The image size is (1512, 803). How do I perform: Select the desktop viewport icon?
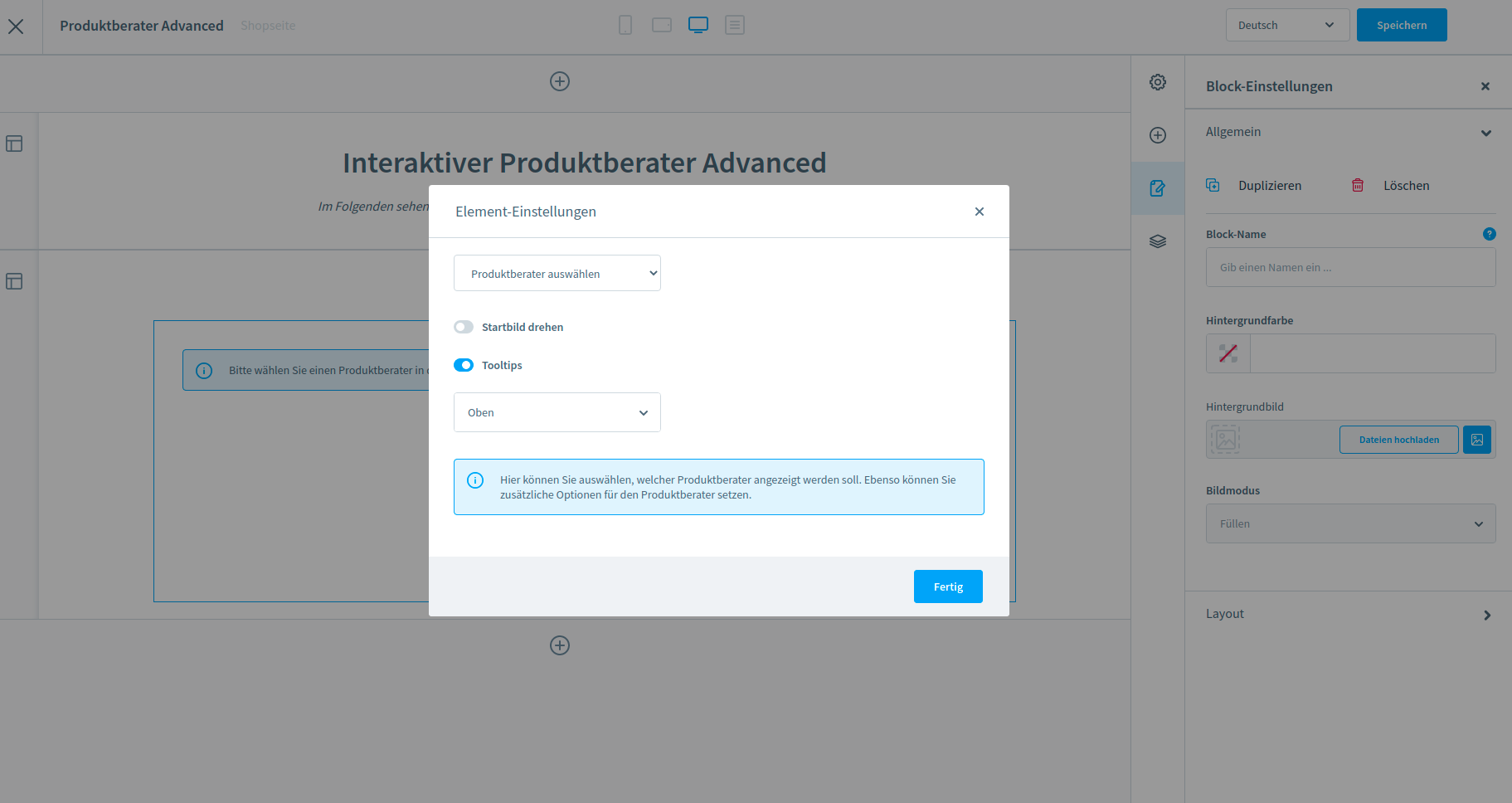pyautogui.click(x=698, y=25)
